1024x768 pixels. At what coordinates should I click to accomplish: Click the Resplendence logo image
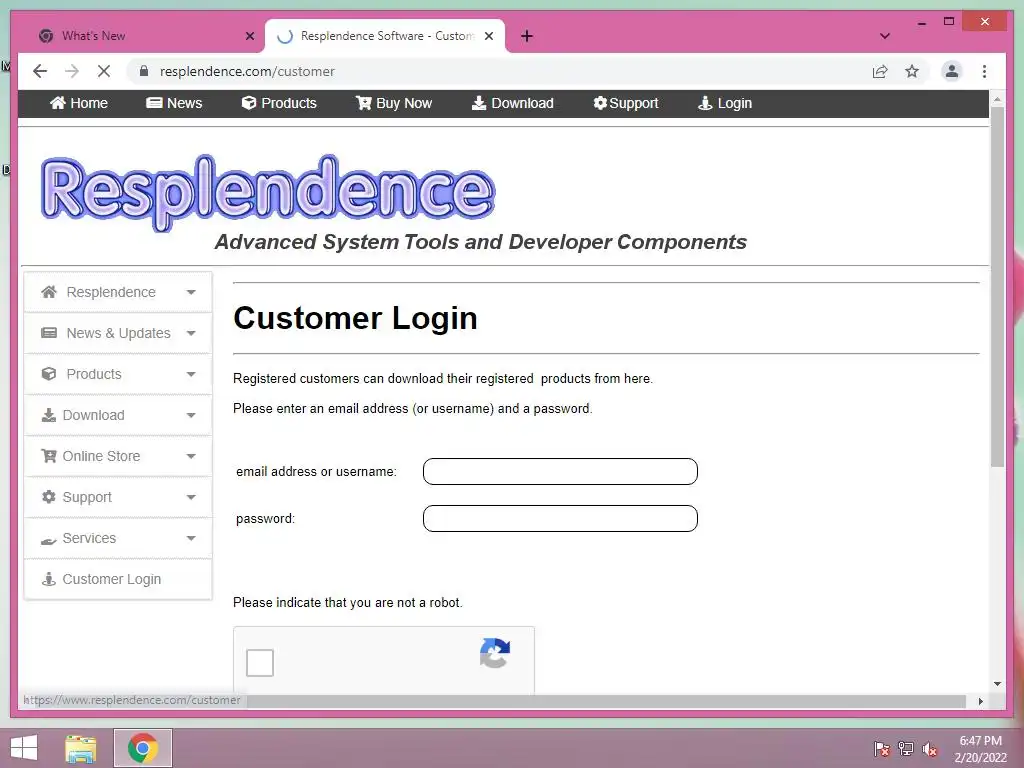(268, 192)
